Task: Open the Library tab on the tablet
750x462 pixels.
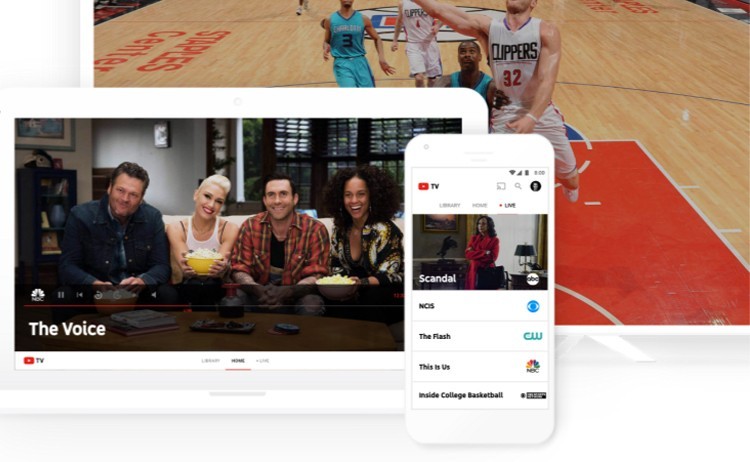Action: coord(210,361)
